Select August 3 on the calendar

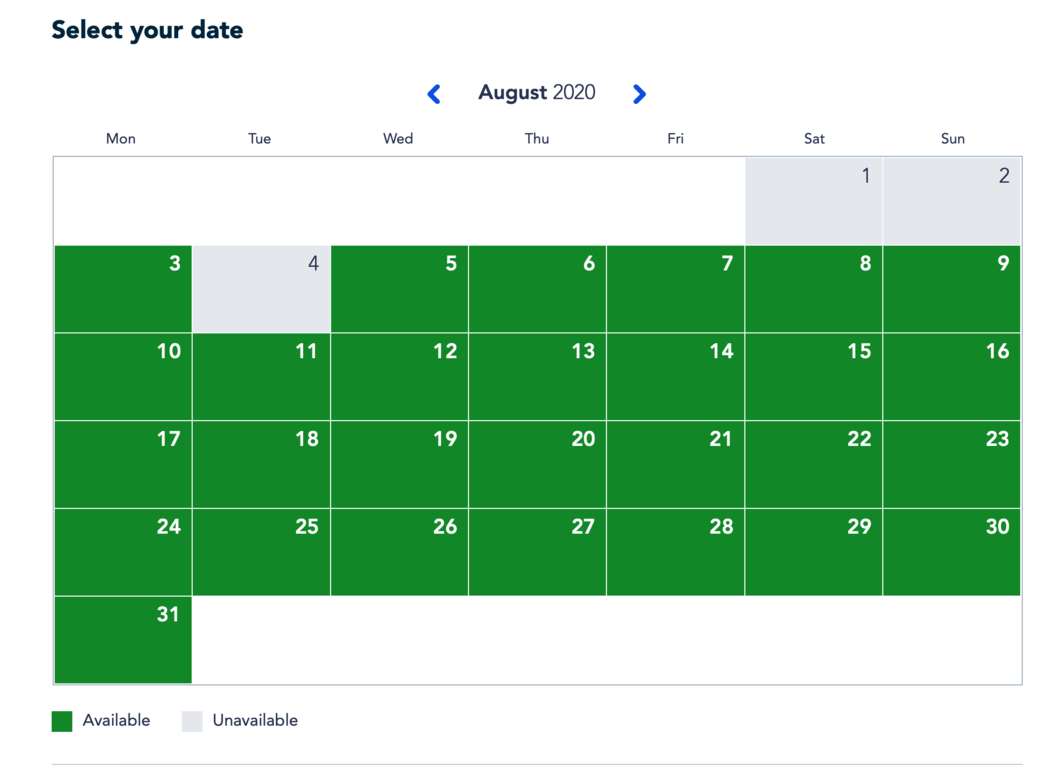point(123,289)
